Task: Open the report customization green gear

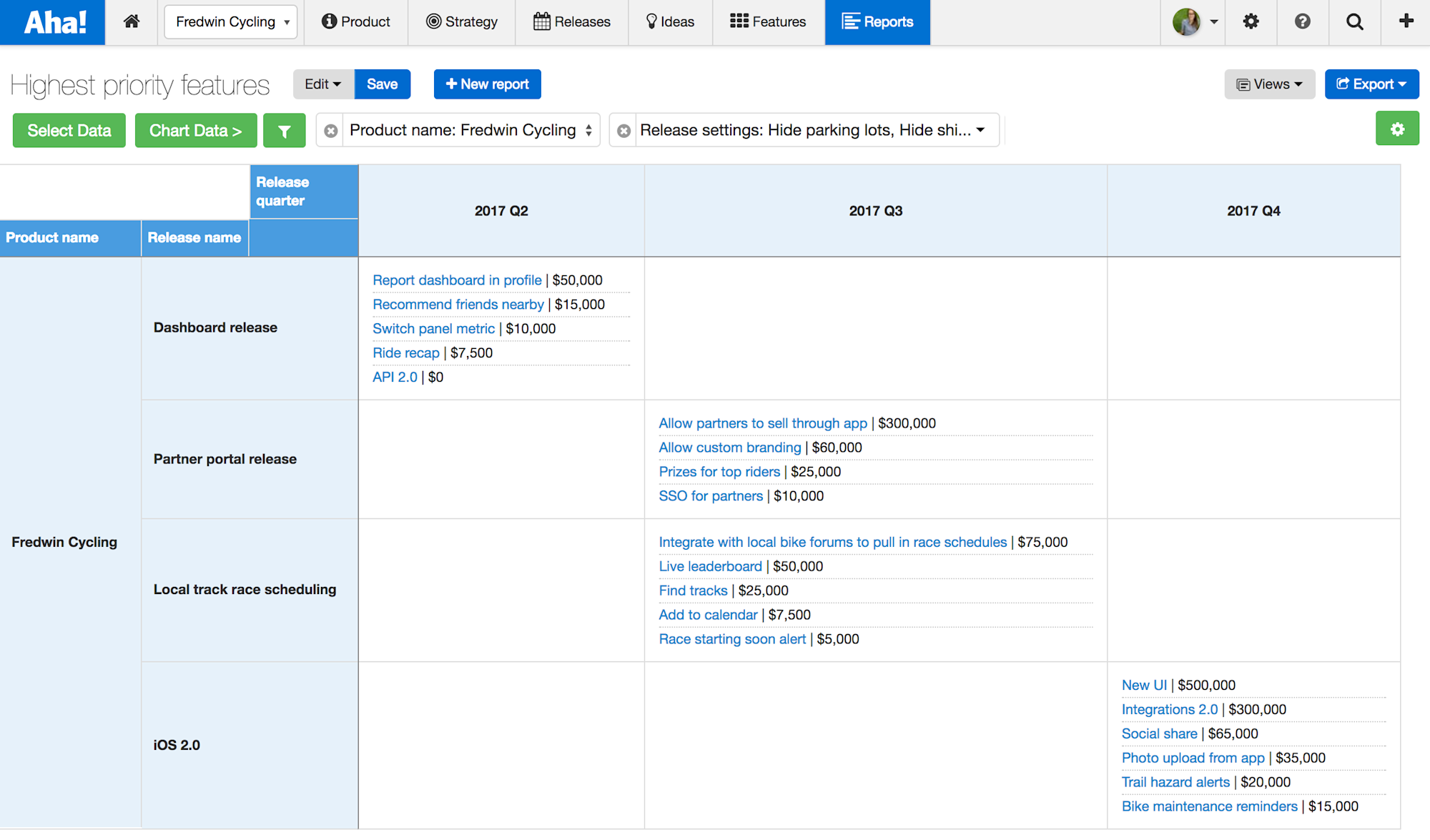Action: coord(1398,129)
